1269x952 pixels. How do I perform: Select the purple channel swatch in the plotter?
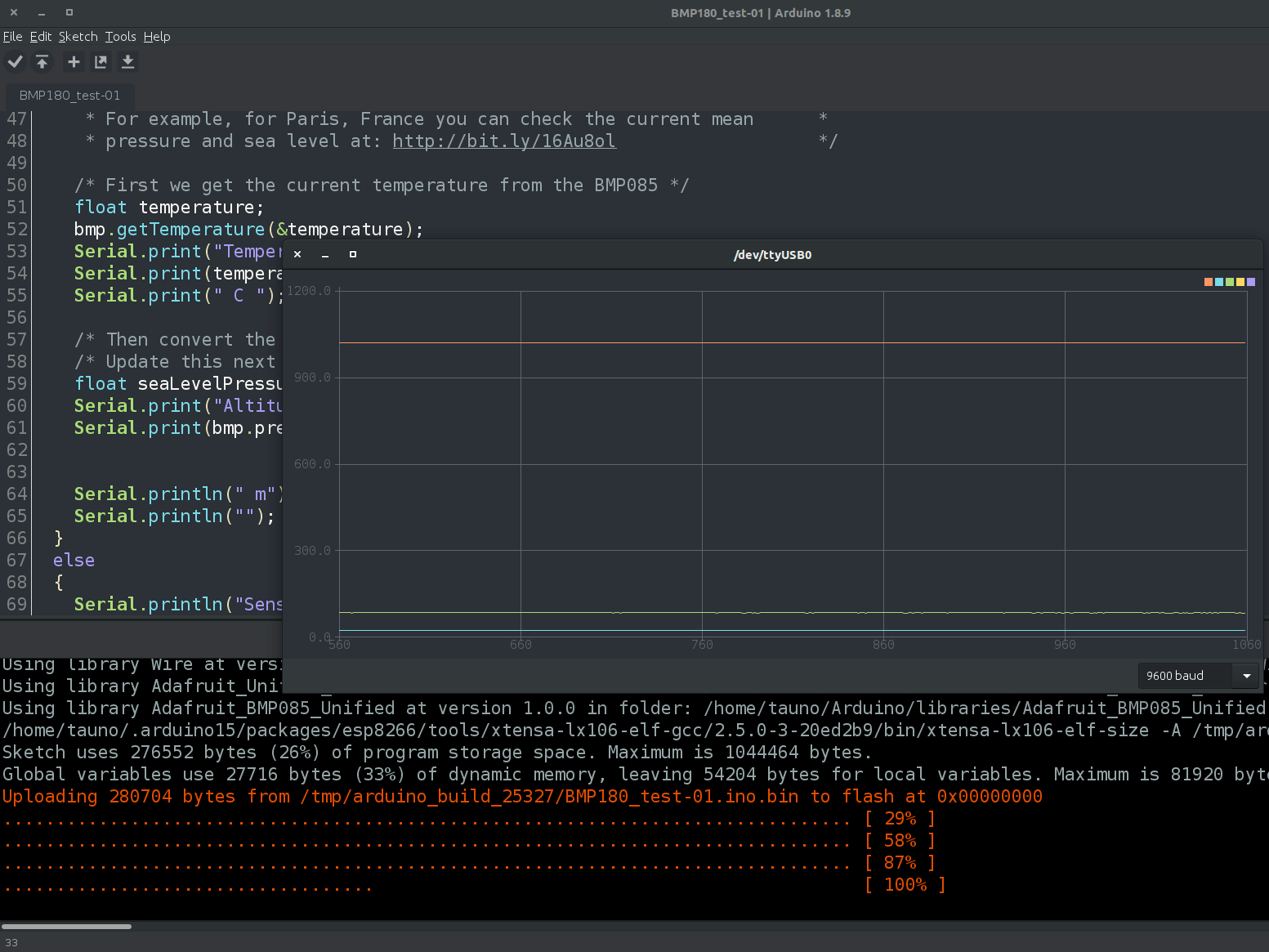point(1251,281)
